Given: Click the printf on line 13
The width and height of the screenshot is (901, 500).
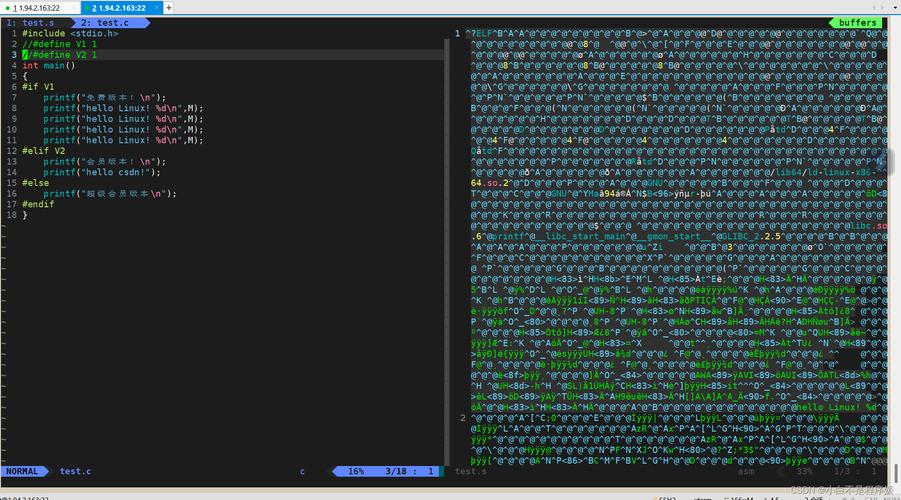Looking at the screenshot, I should coord(104,161).
